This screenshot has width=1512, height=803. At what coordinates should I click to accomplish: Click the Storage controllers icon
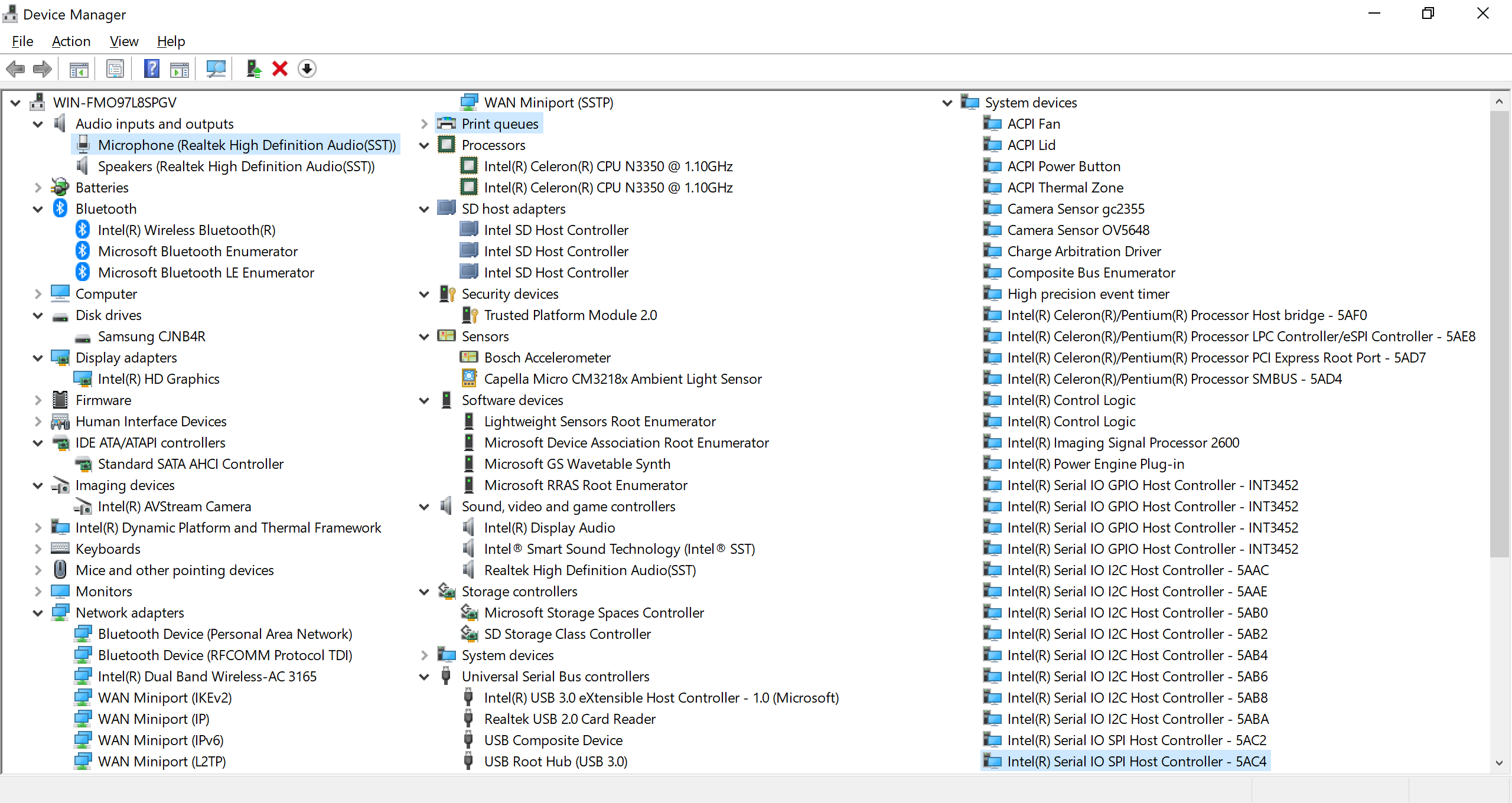click(x=447, y=591)
